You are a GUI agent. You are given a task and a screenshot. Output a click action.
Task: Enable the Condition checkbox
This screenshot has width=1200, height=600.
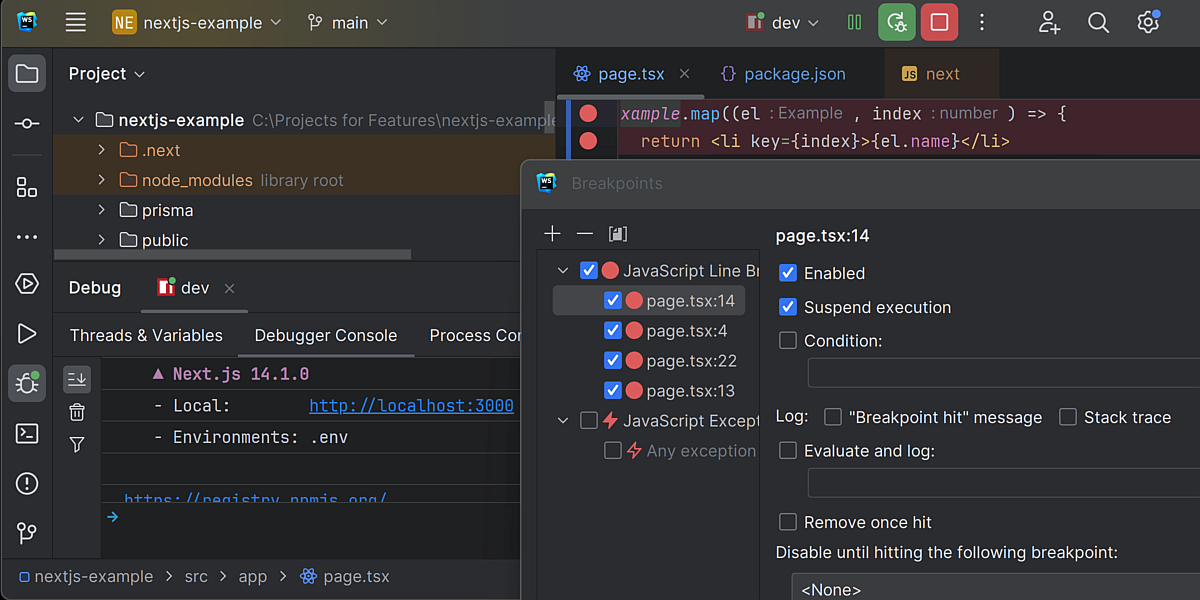788,341
